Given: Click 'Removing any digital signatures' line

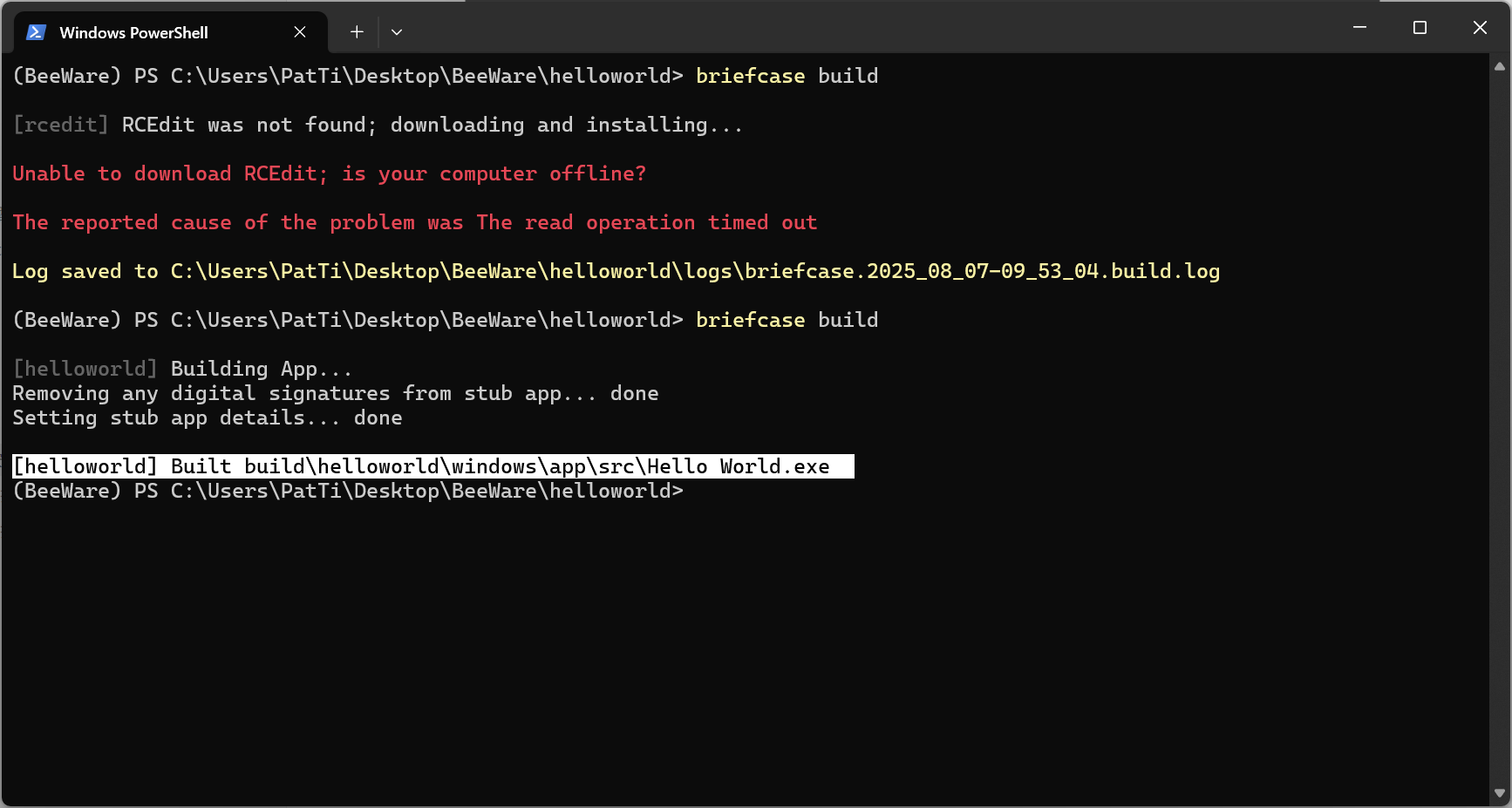Looking at the screenshot, I should (336, 393).
